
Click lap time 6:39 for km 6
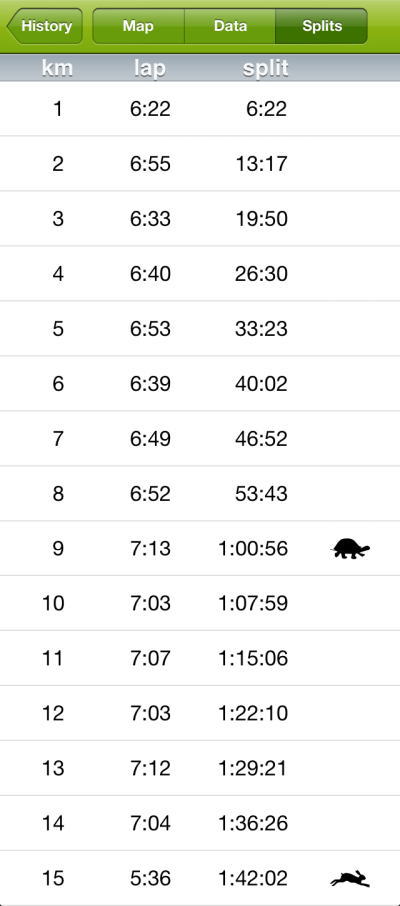click(x=150, y=383)
